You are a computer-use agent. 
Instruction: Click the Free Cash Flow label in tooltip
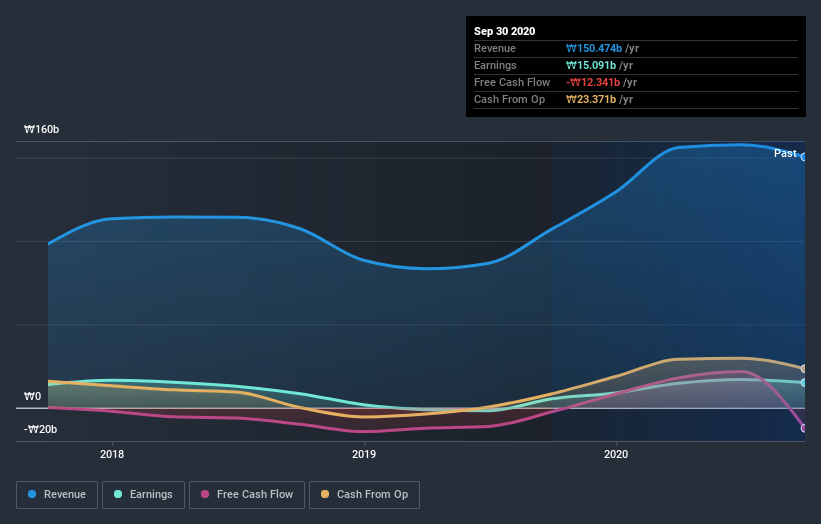coord(512,82)
